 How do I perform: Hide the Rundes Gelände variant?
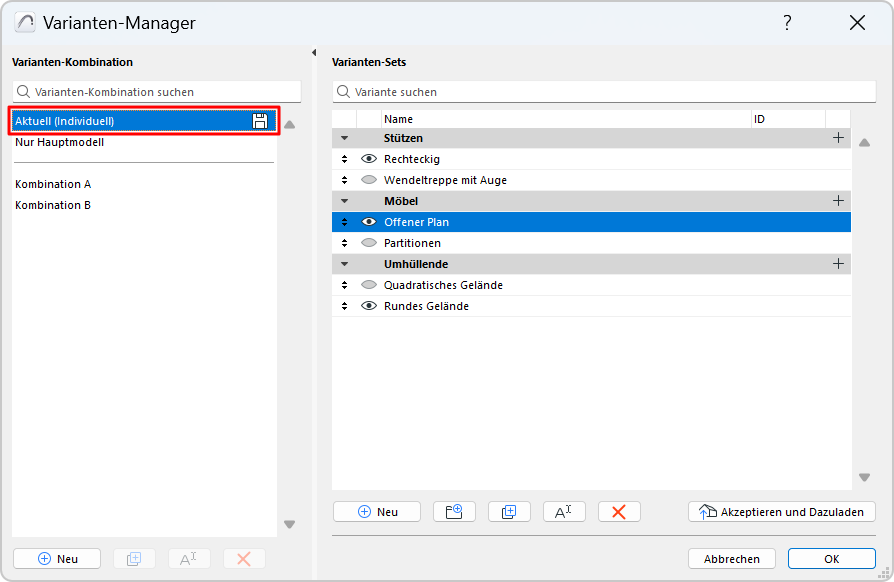pyautogui.click(x=369, y=306)
